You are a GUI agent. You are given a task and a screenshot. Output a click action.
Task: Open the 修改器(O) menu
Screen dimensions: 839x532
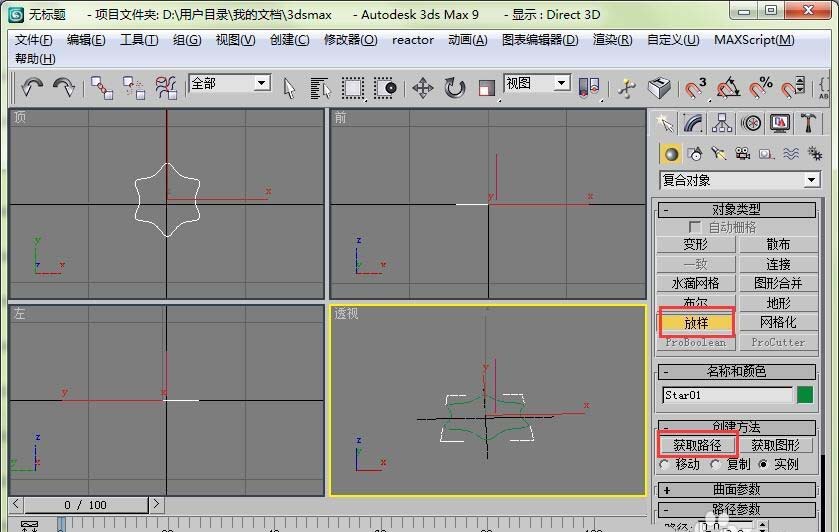[x=350, y=40]
